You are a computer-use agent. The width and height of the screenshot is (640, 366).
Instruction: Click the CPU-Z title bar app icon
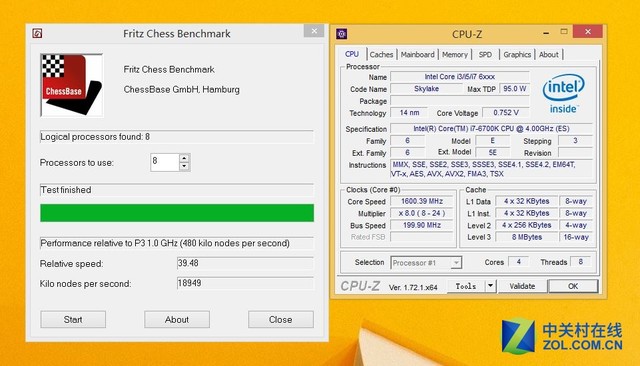(x=342, y=34)
